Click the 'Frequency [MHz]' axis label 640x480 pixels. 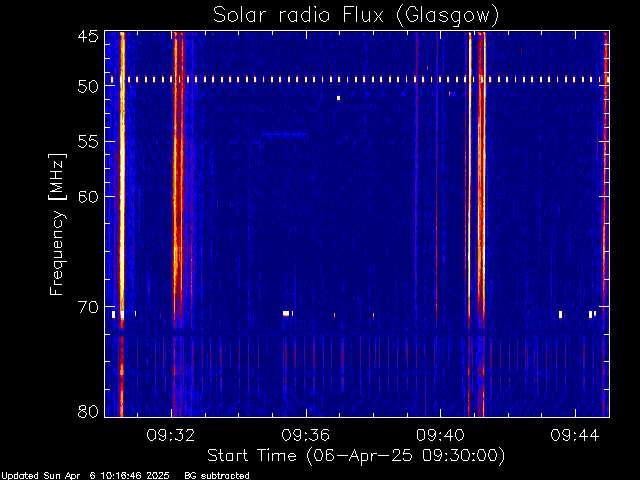(x=57, y=224)
